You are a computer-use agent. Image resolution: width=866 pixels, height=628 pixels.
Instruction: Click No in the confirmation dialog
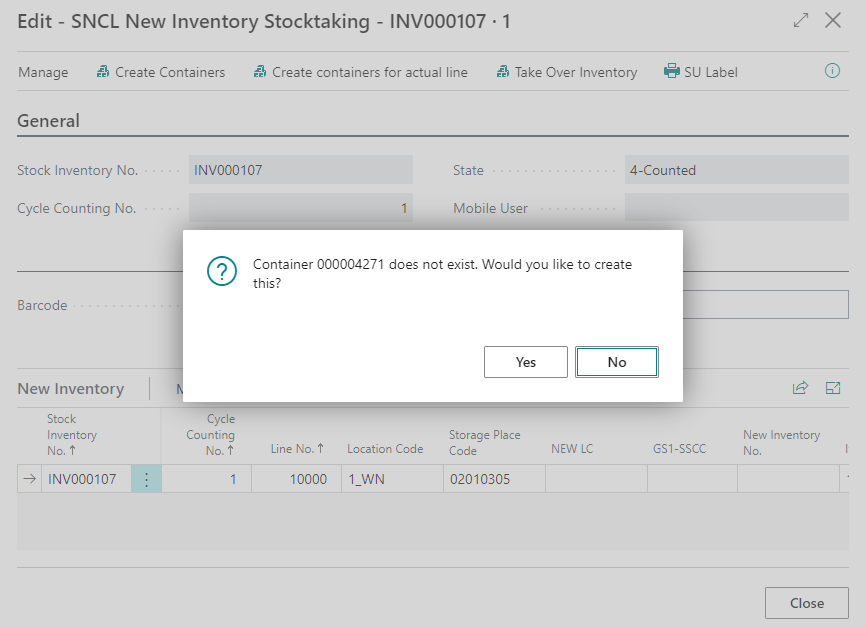616,362
